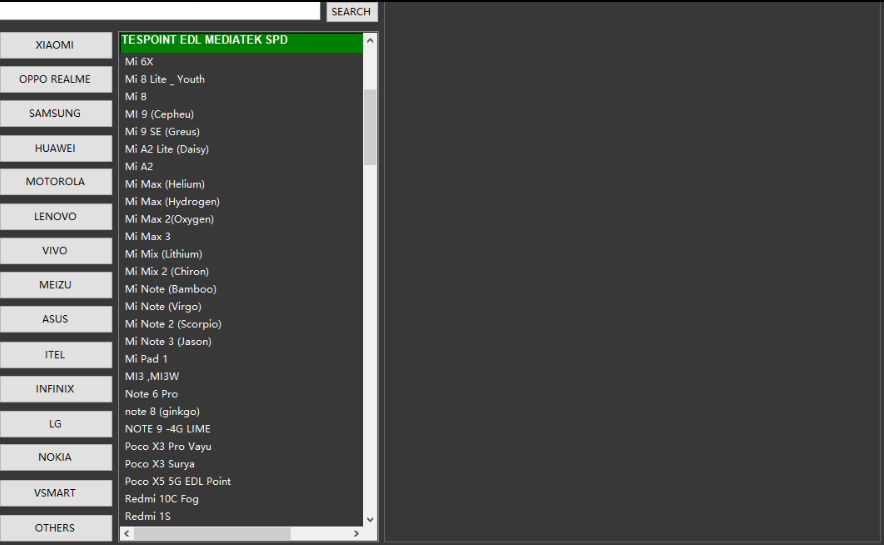Choose the SAMSUNG brand button
The height and width of the screenshot is (545, 884).
[55, 113]
